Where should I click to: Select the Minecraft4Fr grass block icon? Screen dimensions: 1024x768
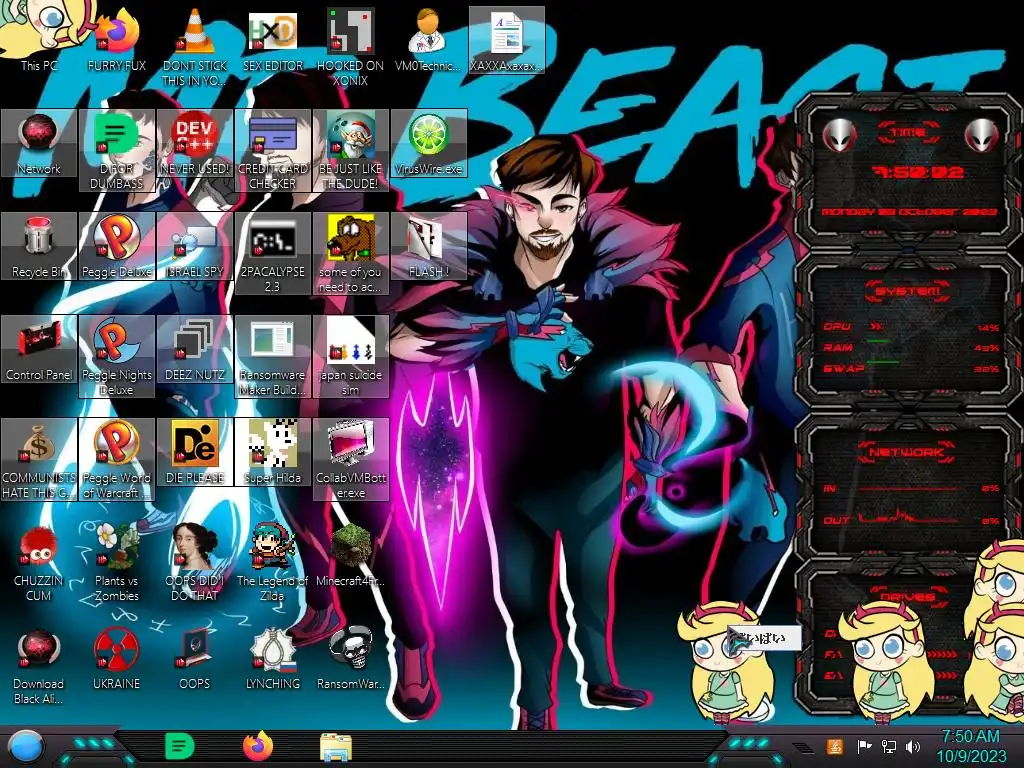click(x=350, y=555)
